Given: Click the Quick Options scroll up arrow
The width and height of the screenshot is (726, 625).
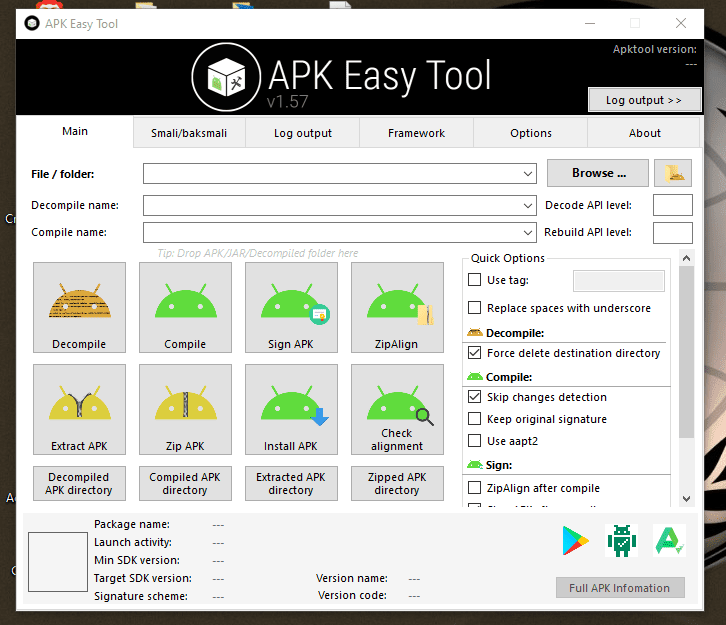Looking at the screenshot, I should [x=686, y=258].
